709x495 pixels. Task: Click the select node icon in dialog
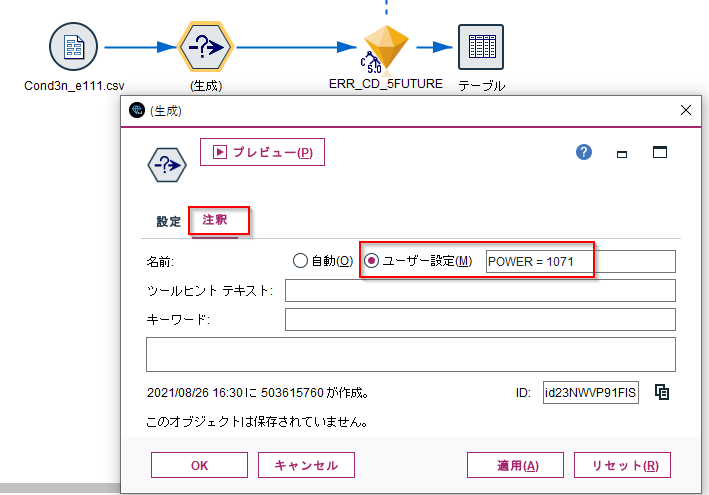(167, 165)
